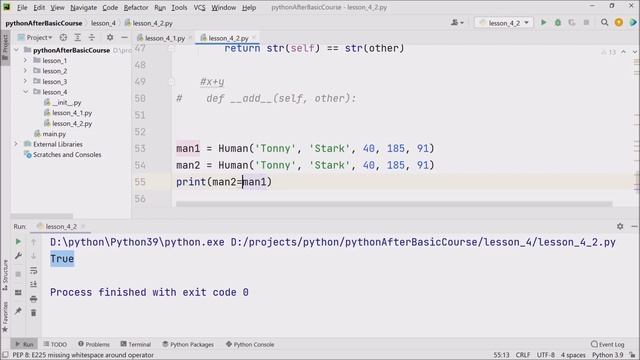Screen dimensions: 640x360
Task: Open Run panel settings gear
Action: (x=620, y=226)
